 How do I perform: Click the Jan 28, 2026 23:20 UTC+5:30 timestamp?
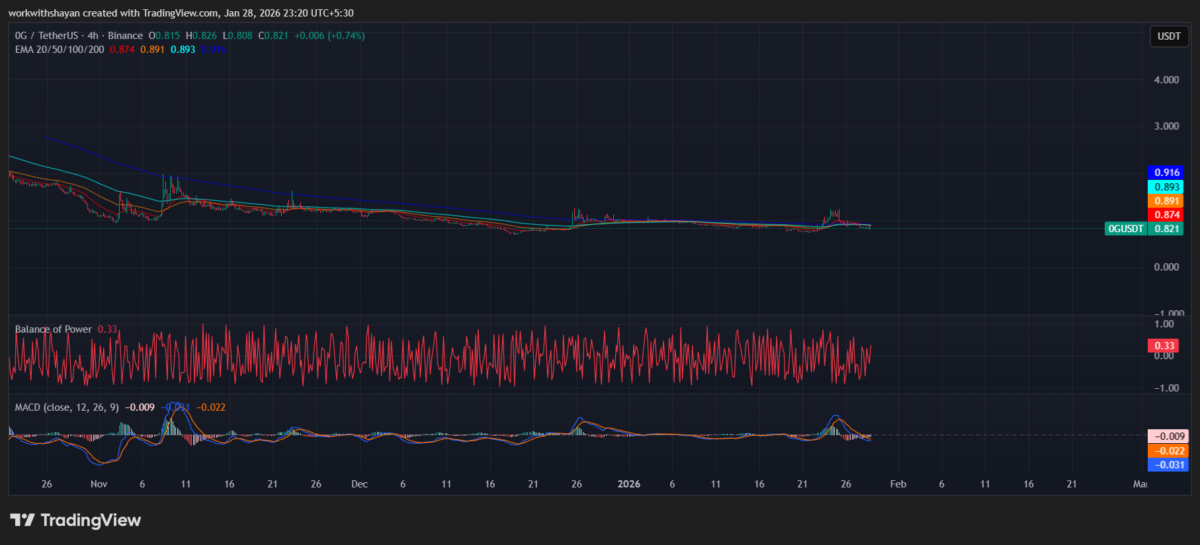click(289, 13)
